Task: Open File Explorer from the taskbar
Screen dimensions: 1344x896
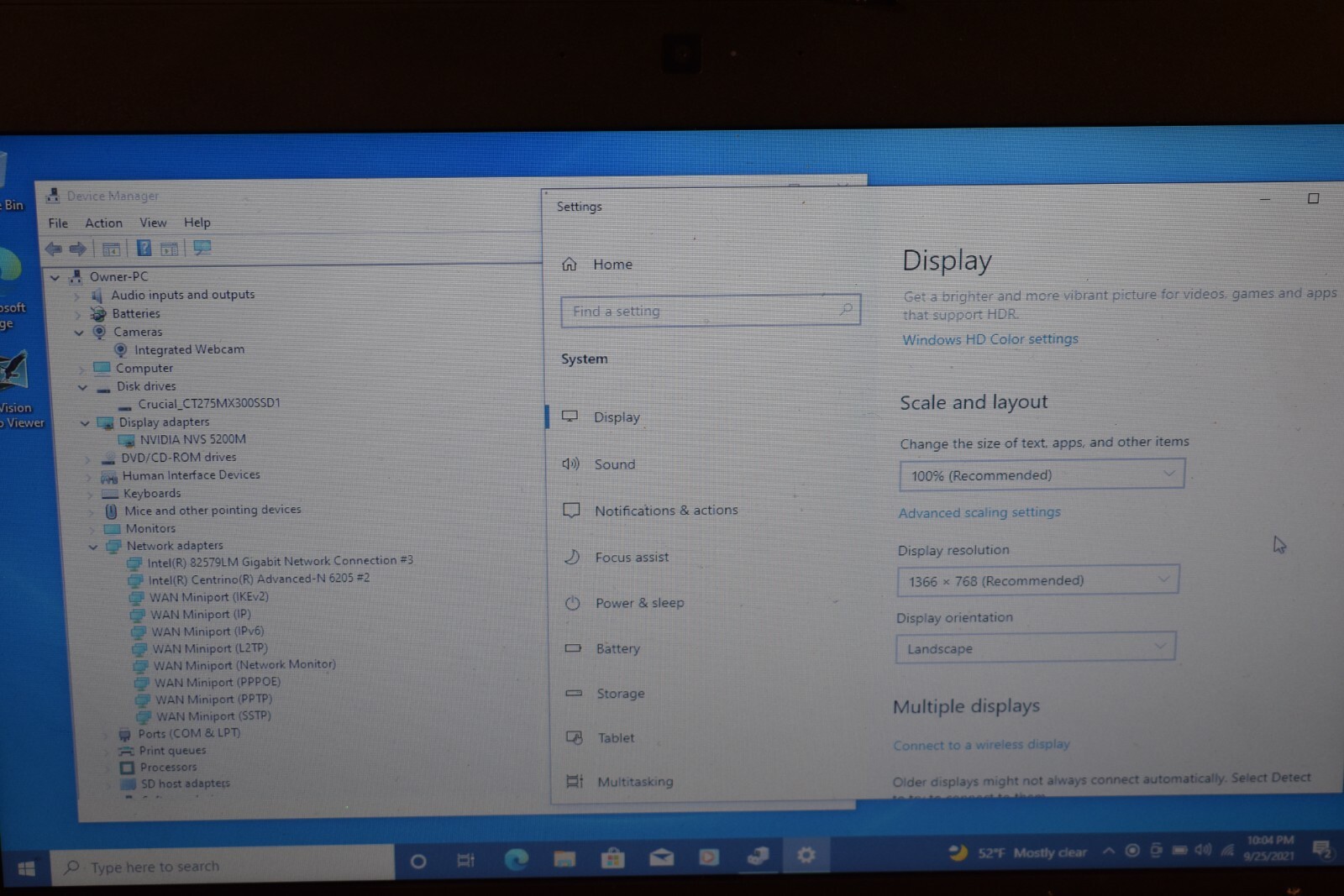Action: [x=564, y=858]
